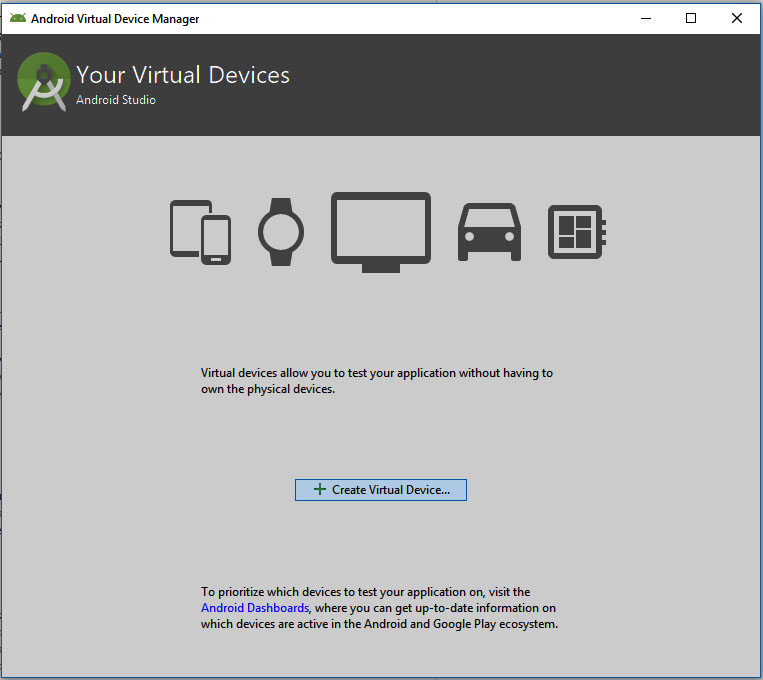Close the Android Virtual Device Manager window
Viewport: 763px width, 680px height.
pos(737,18)
